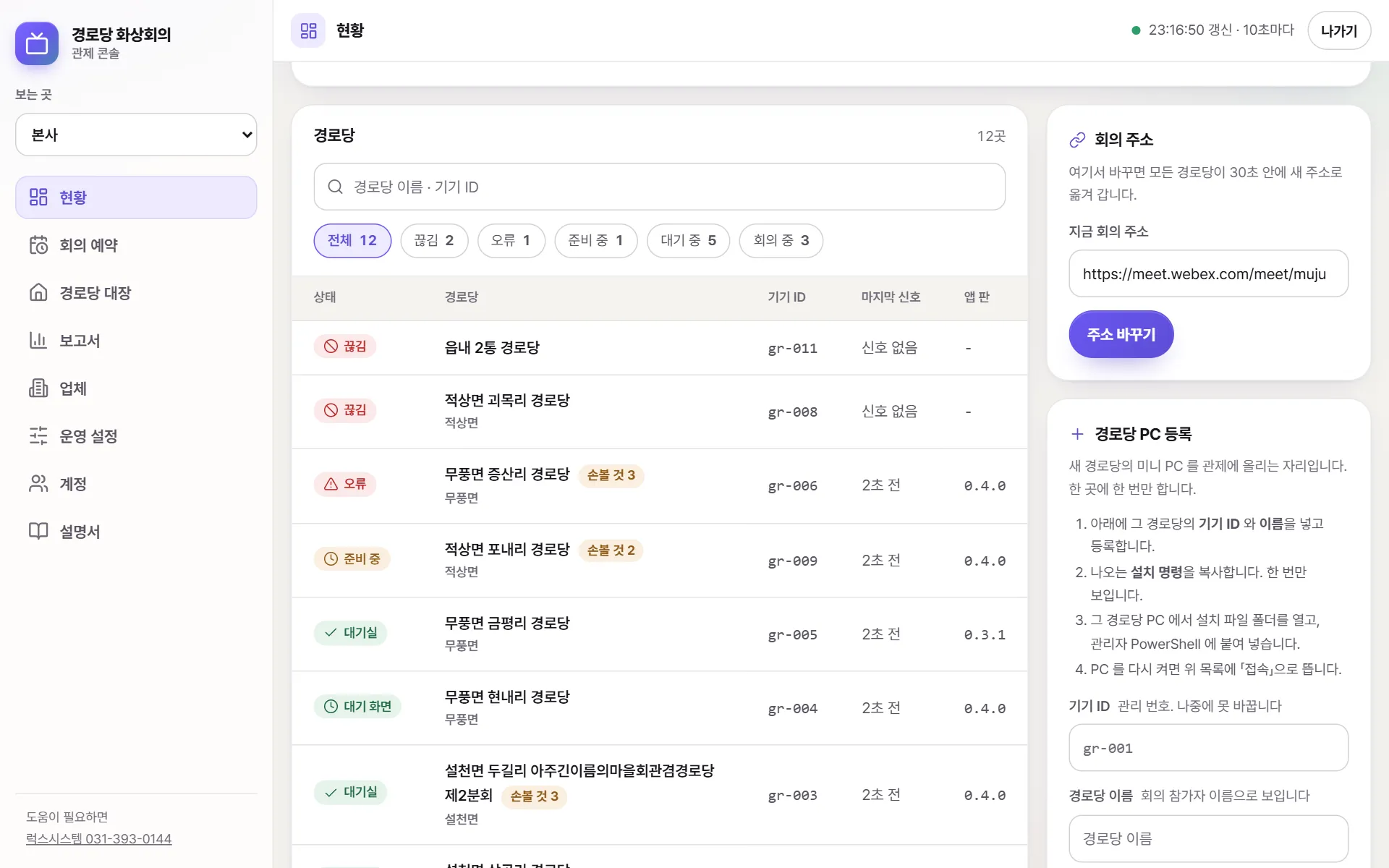Click the 손볼 것 3 tag on 무풍면 증산리
The height and width of the screenshot is (868, 1389).
[611, 475]
